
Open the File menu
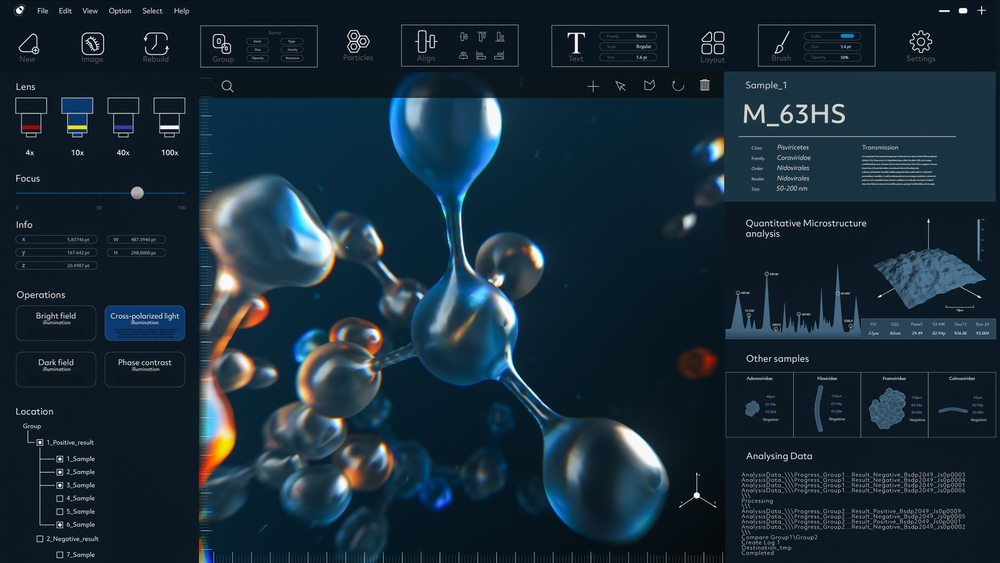click(x=43, y=11)
